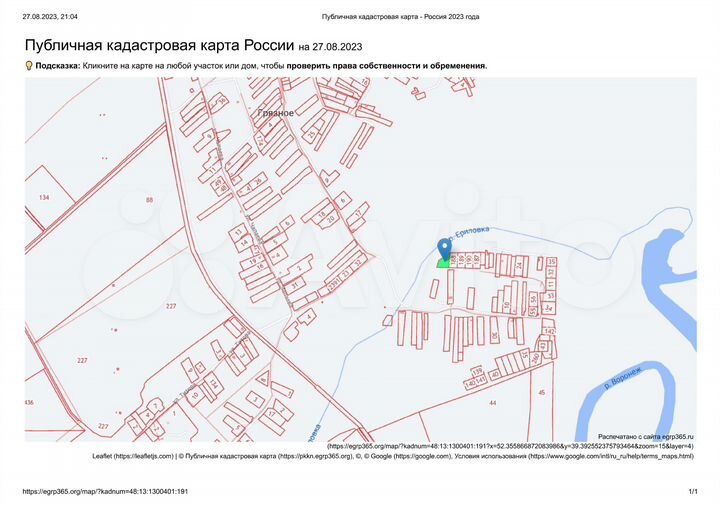Select parcel number 45
Viewport: 720px width, 508px height.
[x=542, y=393]
